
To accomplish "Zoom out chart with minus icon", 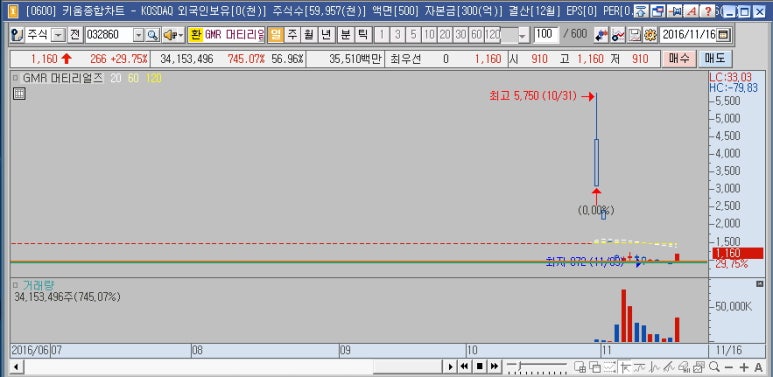I will pyautogui.click(x=729, y=367).
